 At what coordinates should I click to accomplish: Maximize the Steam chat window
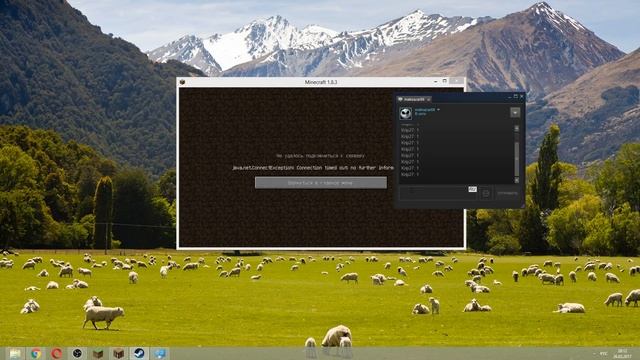click(x=516, y=97)
